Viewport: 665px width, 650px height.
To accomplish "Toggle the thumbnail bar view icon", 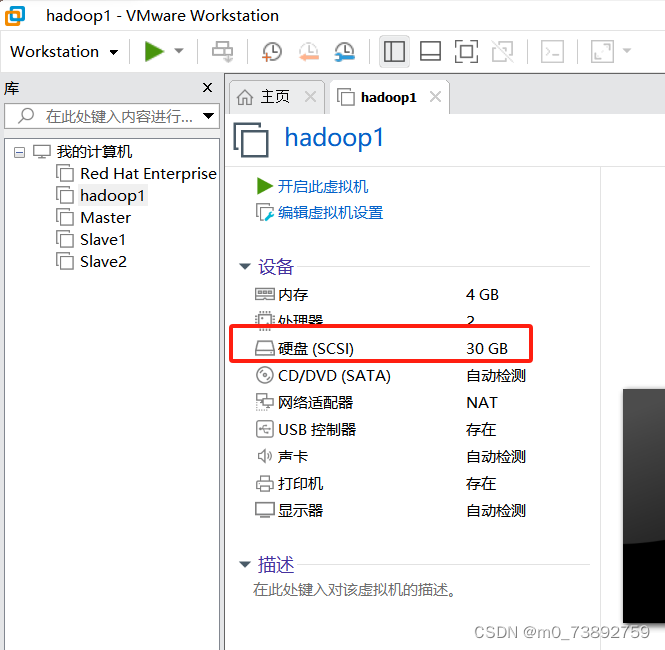I will click(x=430, y=52).
